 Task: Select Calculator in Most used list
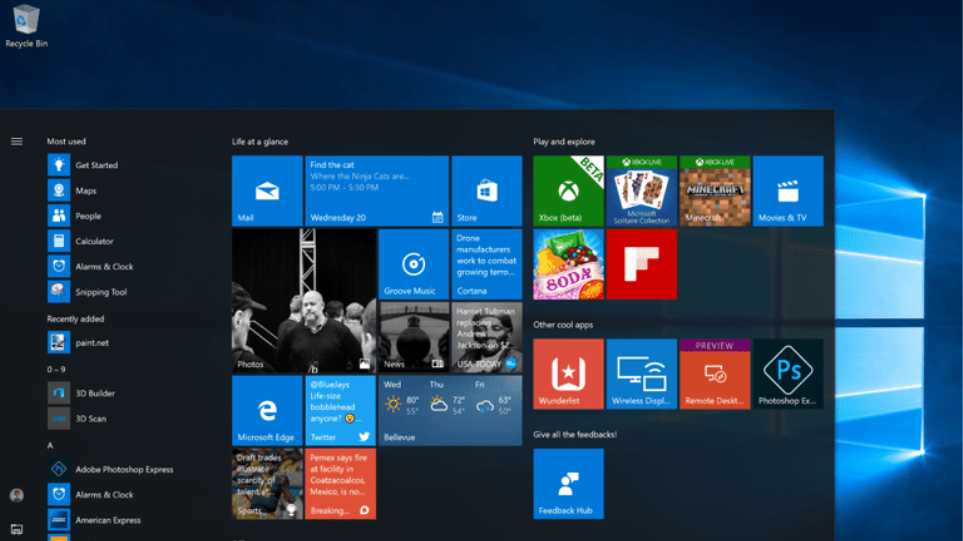click(94, 241)
